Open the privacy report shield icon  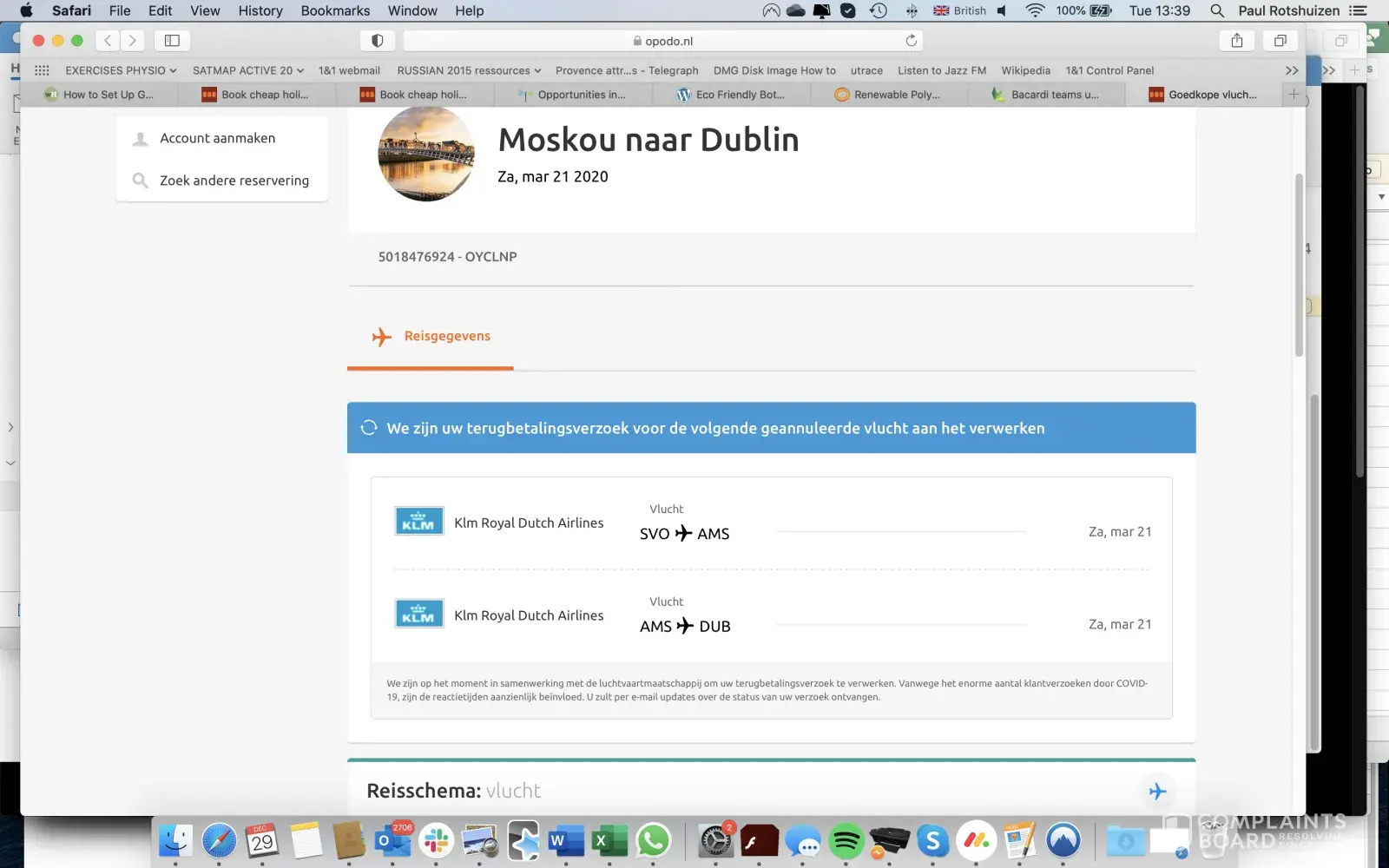pyautogui.click(x=377, y=41)
